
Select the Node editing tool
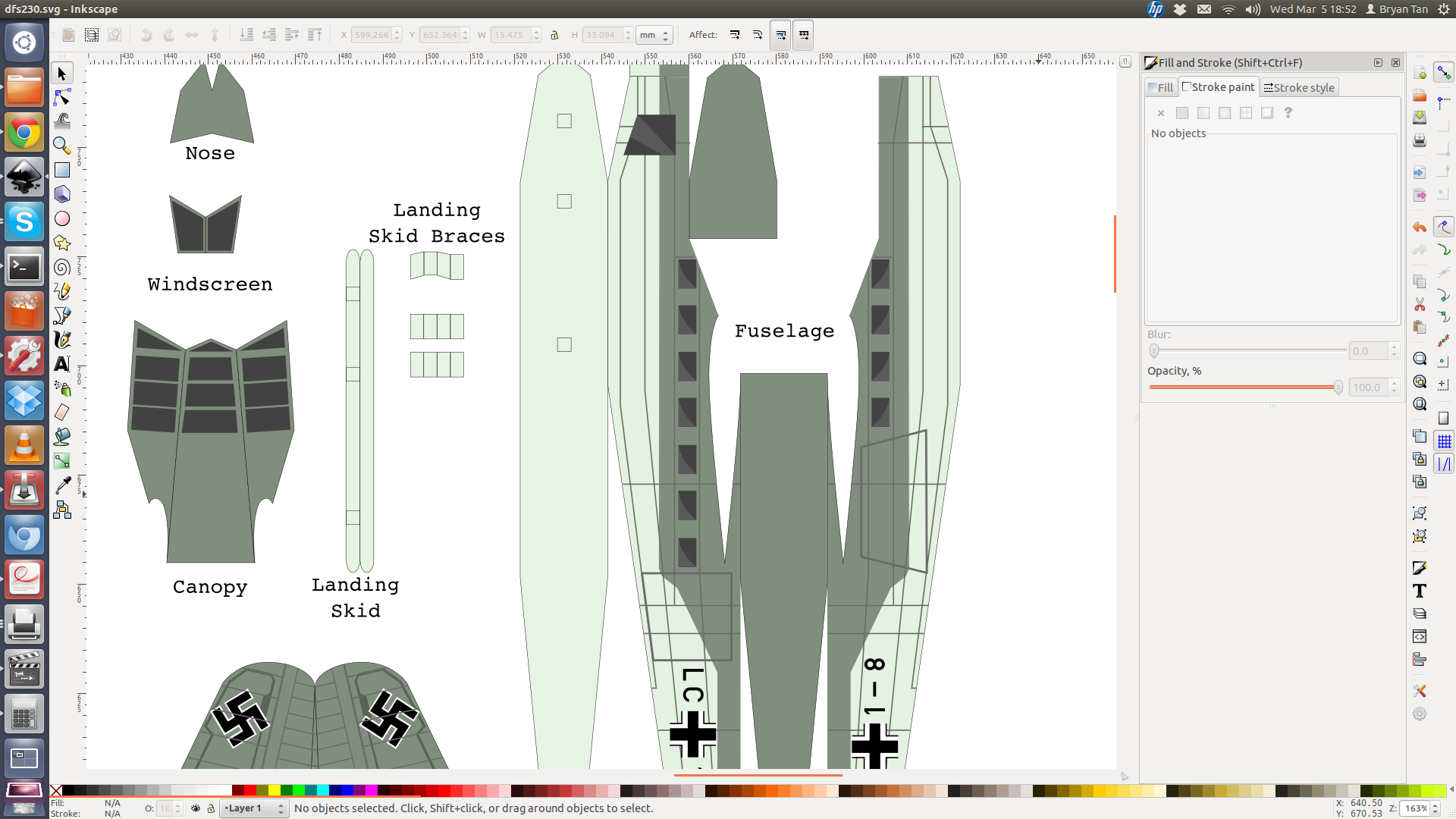tap(62, 98)
